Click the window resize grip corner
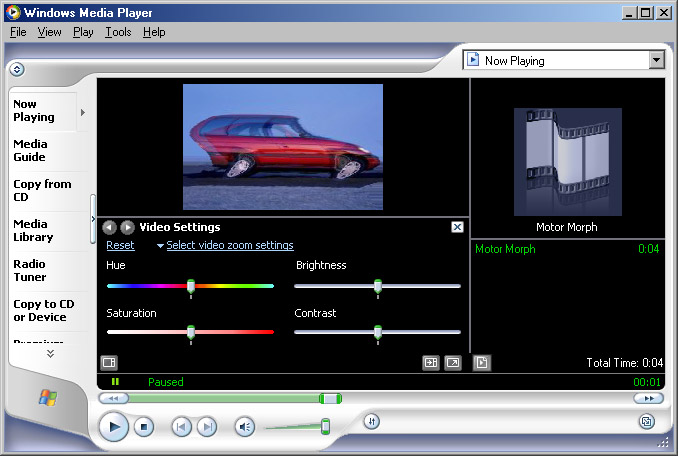The image size is (678, 456). [663, 442]
